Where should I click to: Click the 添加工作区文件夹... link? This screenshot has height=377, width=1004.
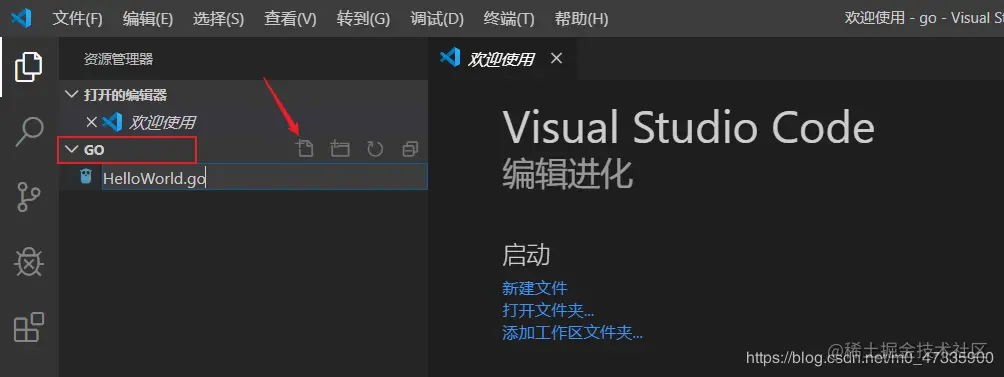(573, 333)
